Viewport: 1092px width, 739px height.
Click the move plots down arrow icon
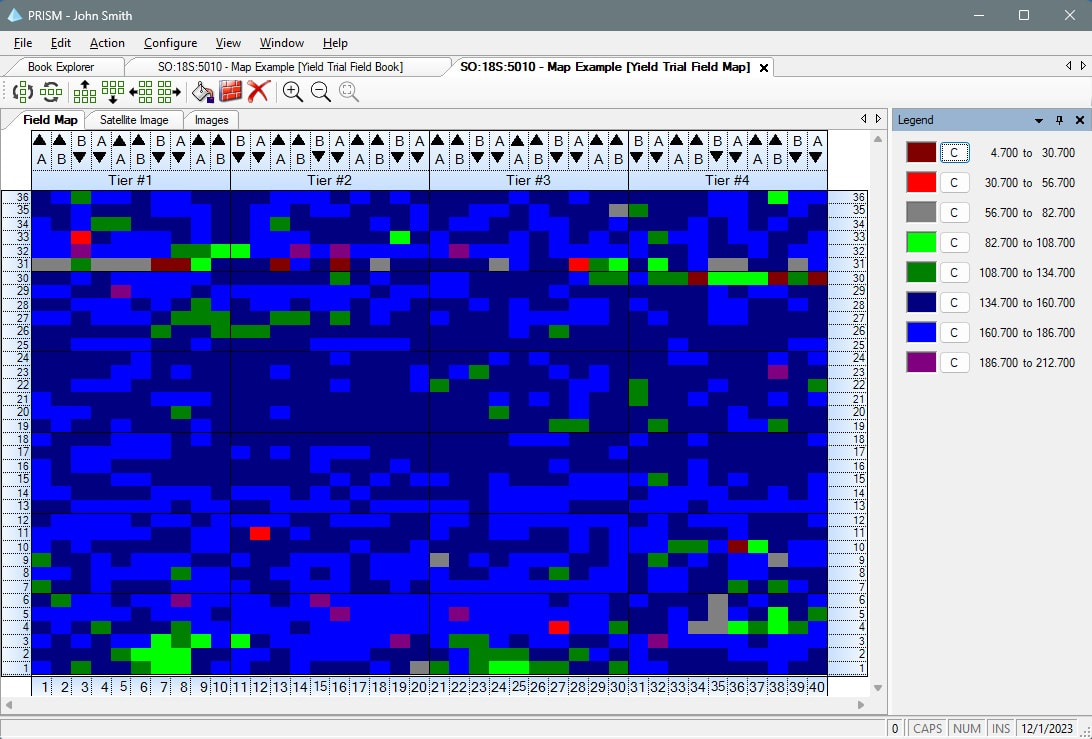(x=113, y=91)
